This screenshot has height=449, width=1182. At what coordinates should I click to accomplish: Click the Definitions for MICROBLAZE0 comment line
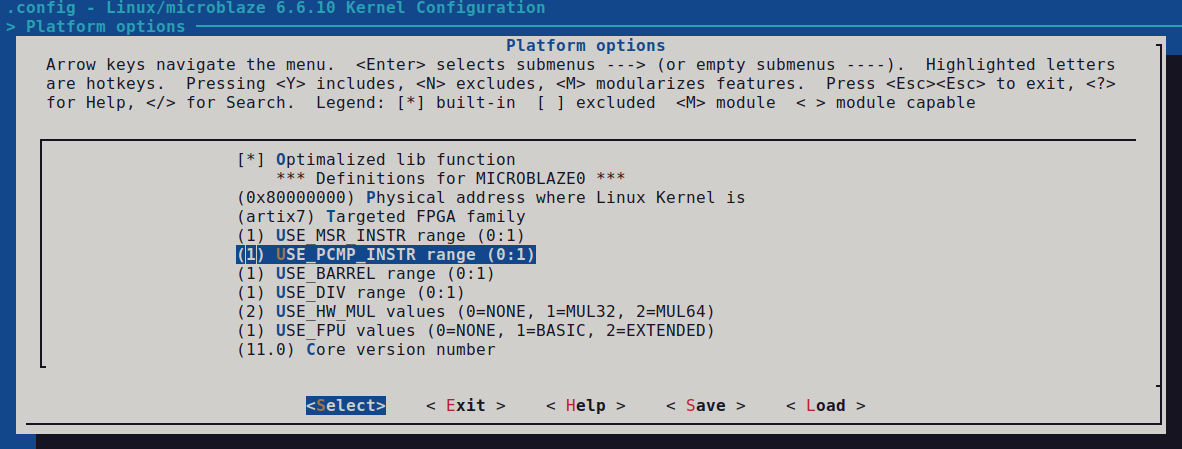436,179
